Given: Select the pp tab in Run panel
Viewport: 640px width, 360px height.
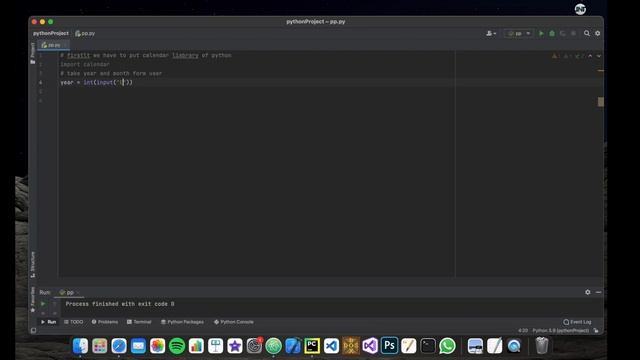Looking at the screenshot, I should point(69,292).
